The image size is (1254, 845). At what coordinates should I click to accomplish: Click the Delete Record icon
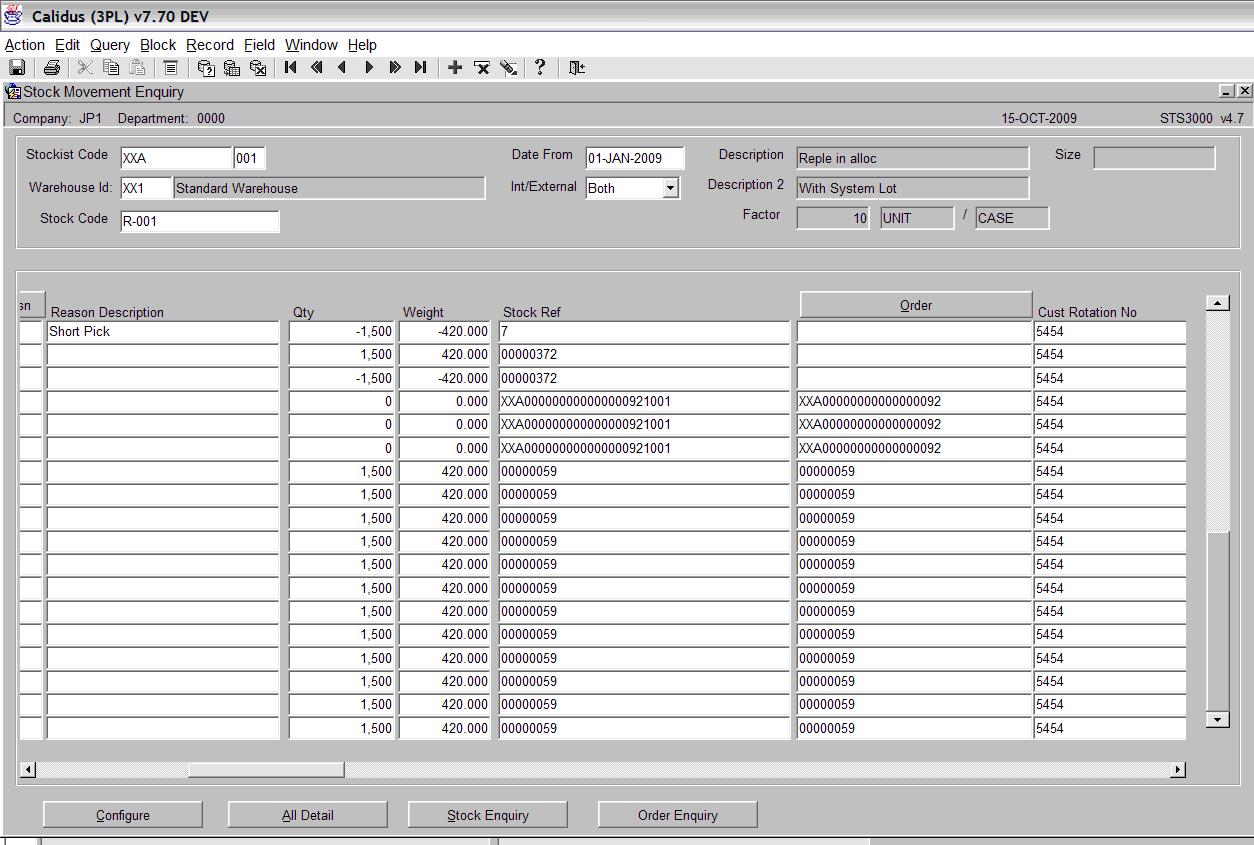click(x=481, y=68)
